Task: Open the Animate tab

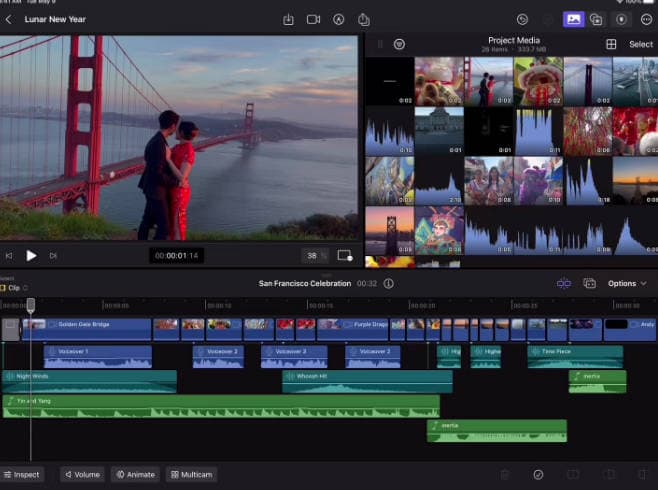Action: [x=136, y=474]
